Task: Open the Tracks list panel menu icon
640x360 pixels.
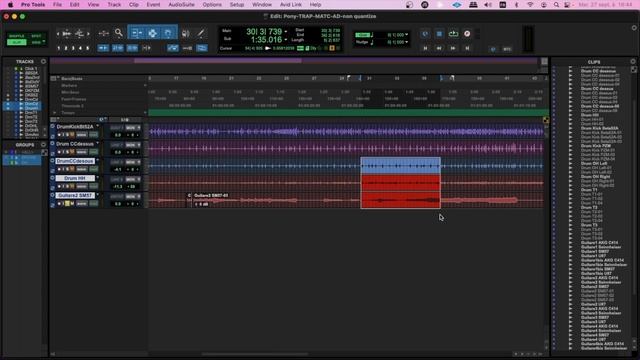Action: point(44,62)
